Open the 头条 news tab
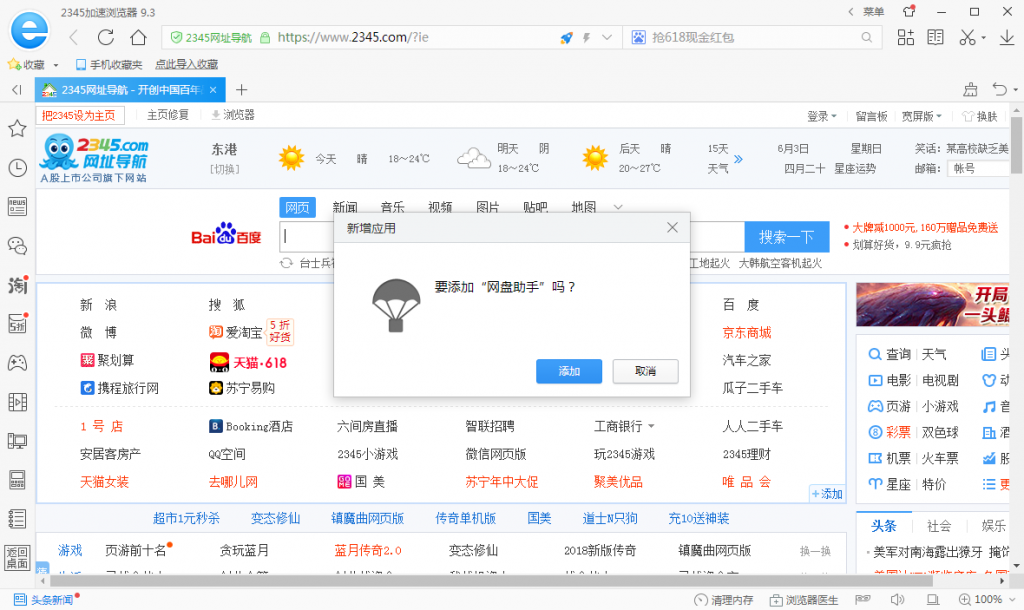This screenshot has height=610, width=1024. pyautogui.click(x=884, y=526)
